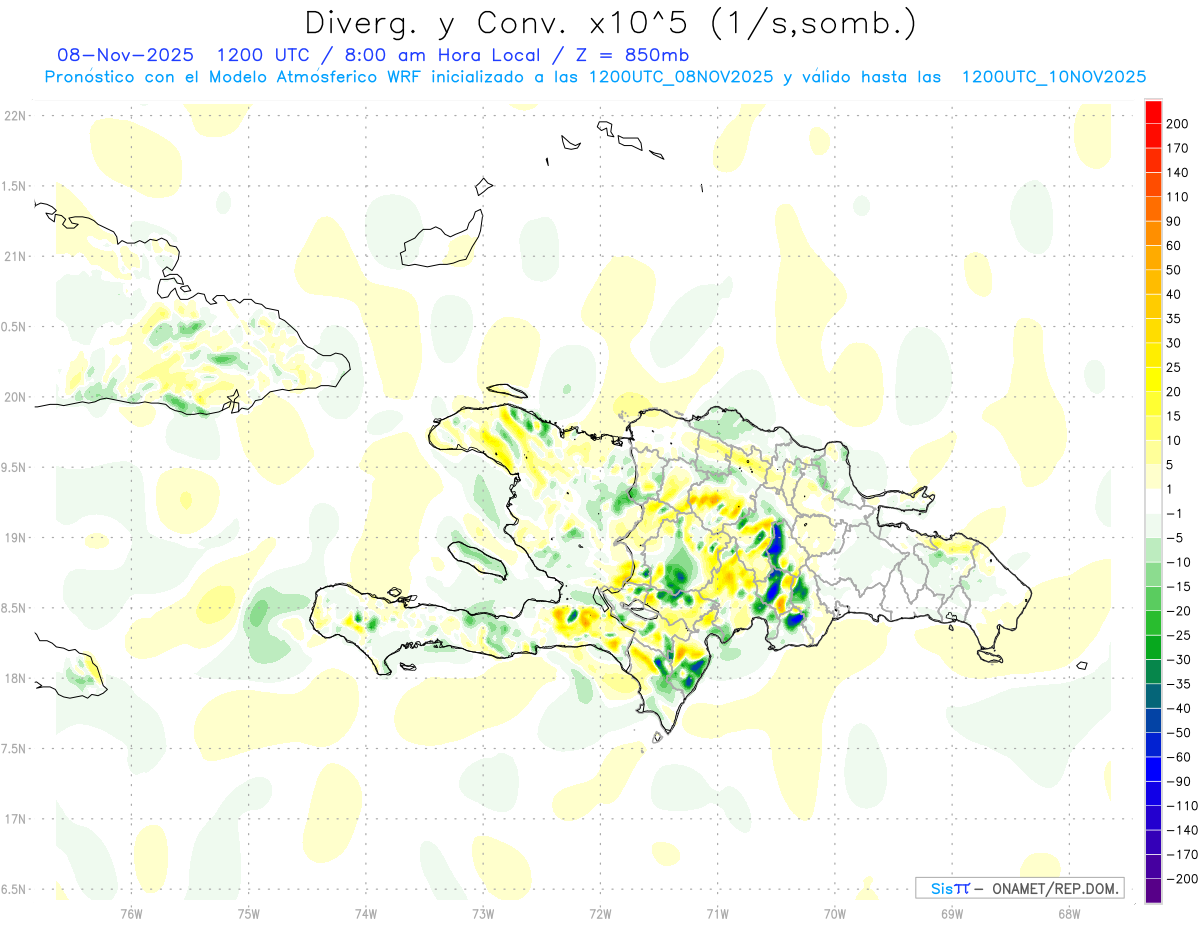Click the '22N' latitude label
The height and width of the screenshot is (927, 1200).
(x=15, y=116)
